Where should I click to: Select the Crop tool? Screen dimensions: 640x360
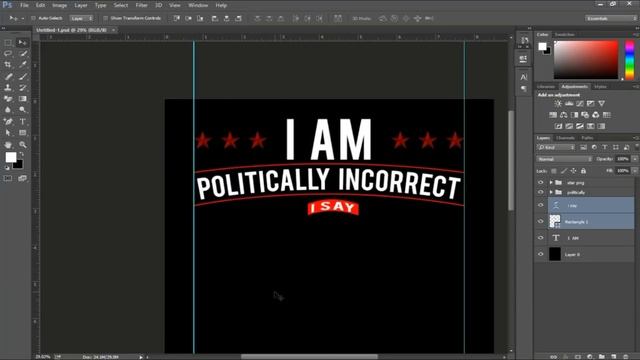tap(8, 64)
